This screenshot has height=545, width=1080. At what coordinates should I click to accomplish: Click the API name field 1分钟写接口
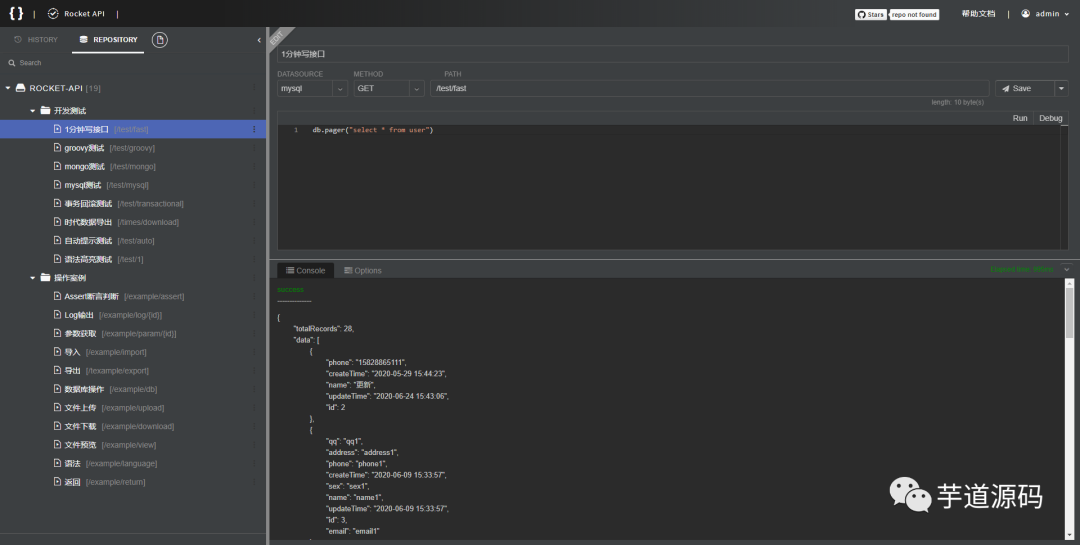[x=673, y=54]
